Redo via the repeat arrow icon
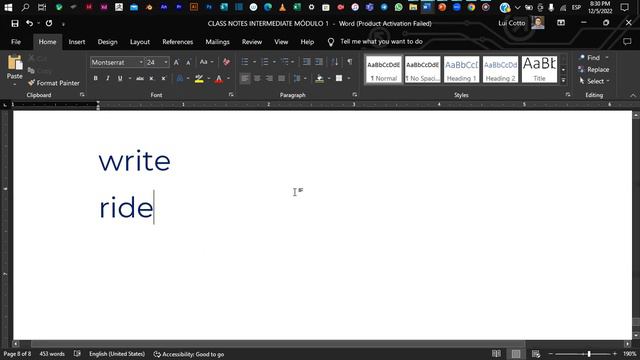The height and width of the screenshot is (360, 640). coord(49,23)
